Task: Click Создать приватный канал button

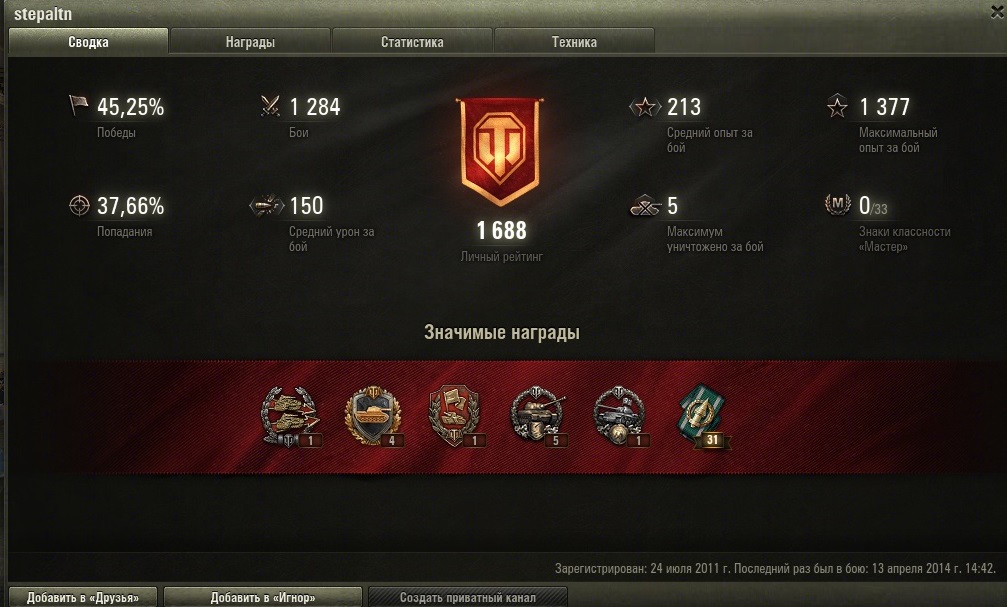Action: 468,597
